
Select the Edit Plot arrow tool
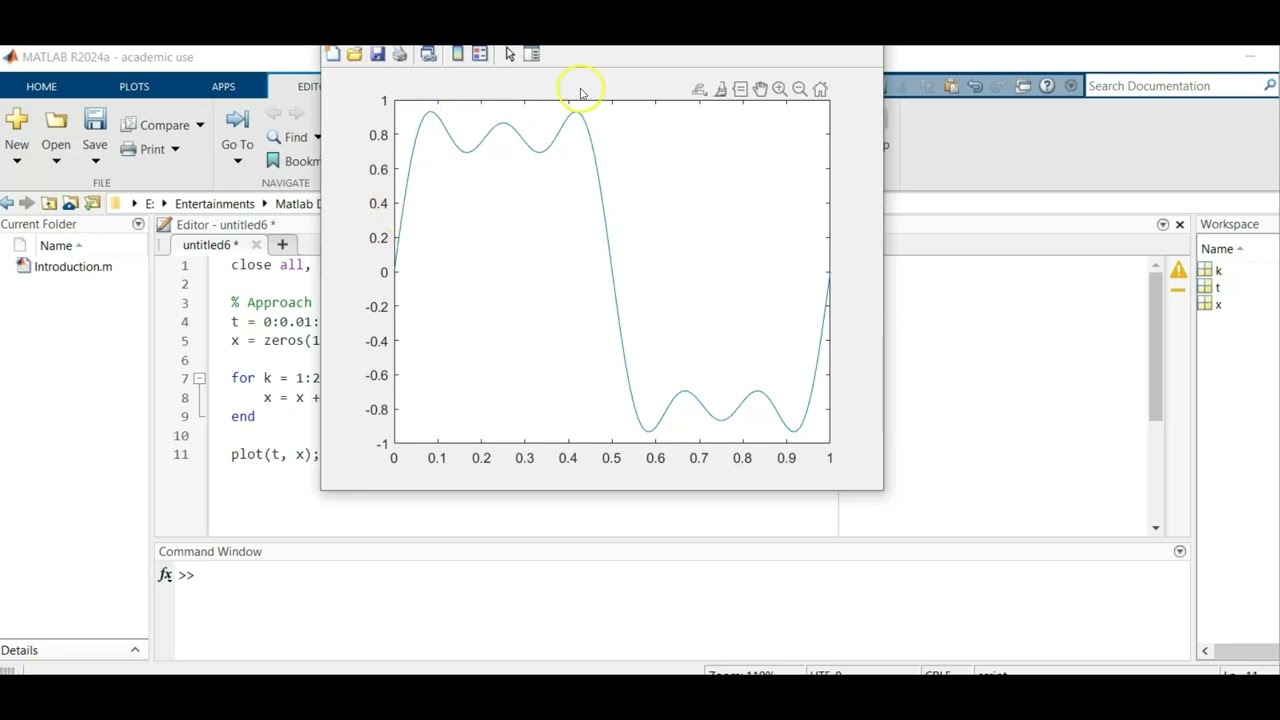pyautogui.click(x=510, y=54)
